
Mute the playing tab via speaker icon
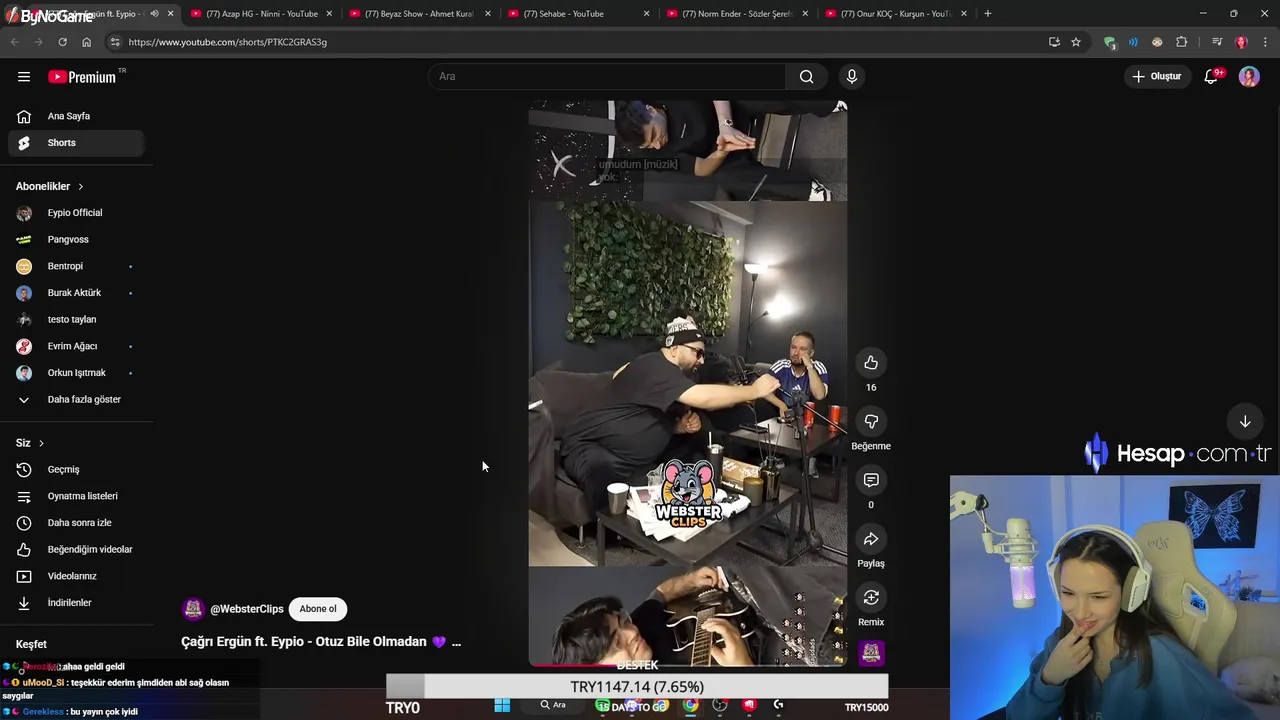tap(154, 14)
